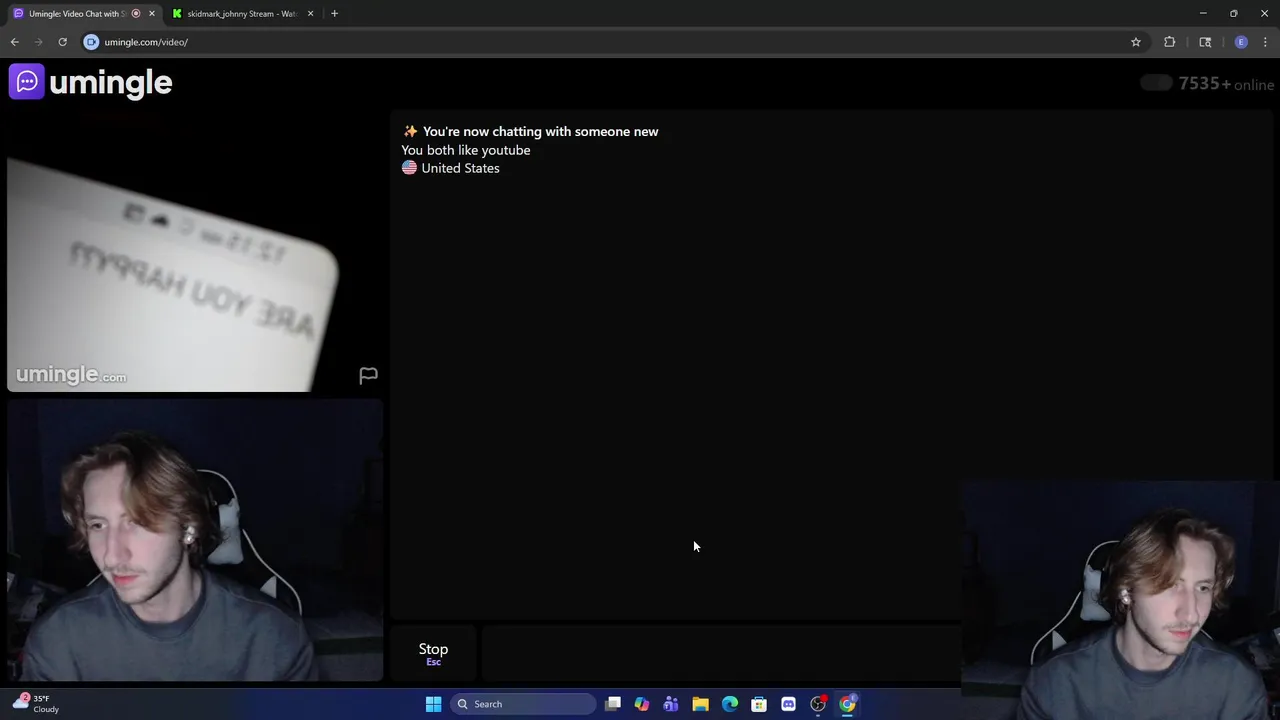
Task: Launch Microsoft Edge from the taskbar
Action: 730,704
